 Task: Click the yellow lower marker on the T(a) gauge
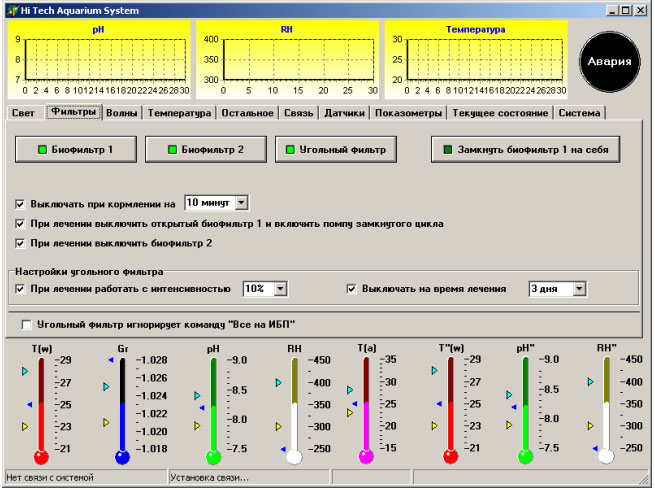(350, 412)
